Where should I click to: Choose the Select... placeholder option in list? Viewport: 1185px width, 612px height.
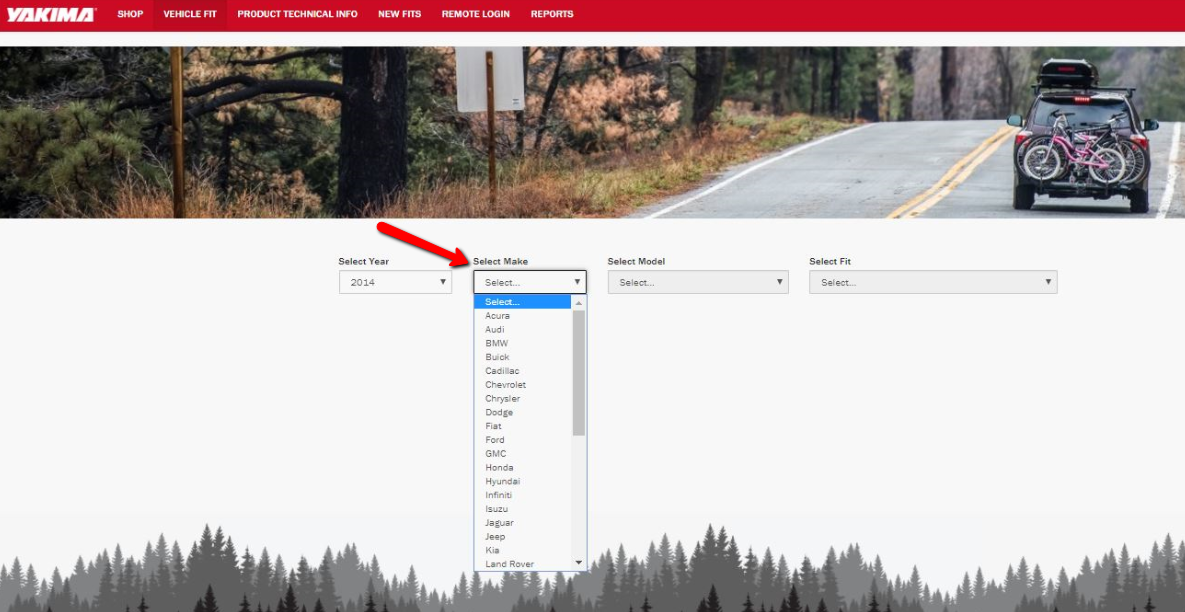522,302
